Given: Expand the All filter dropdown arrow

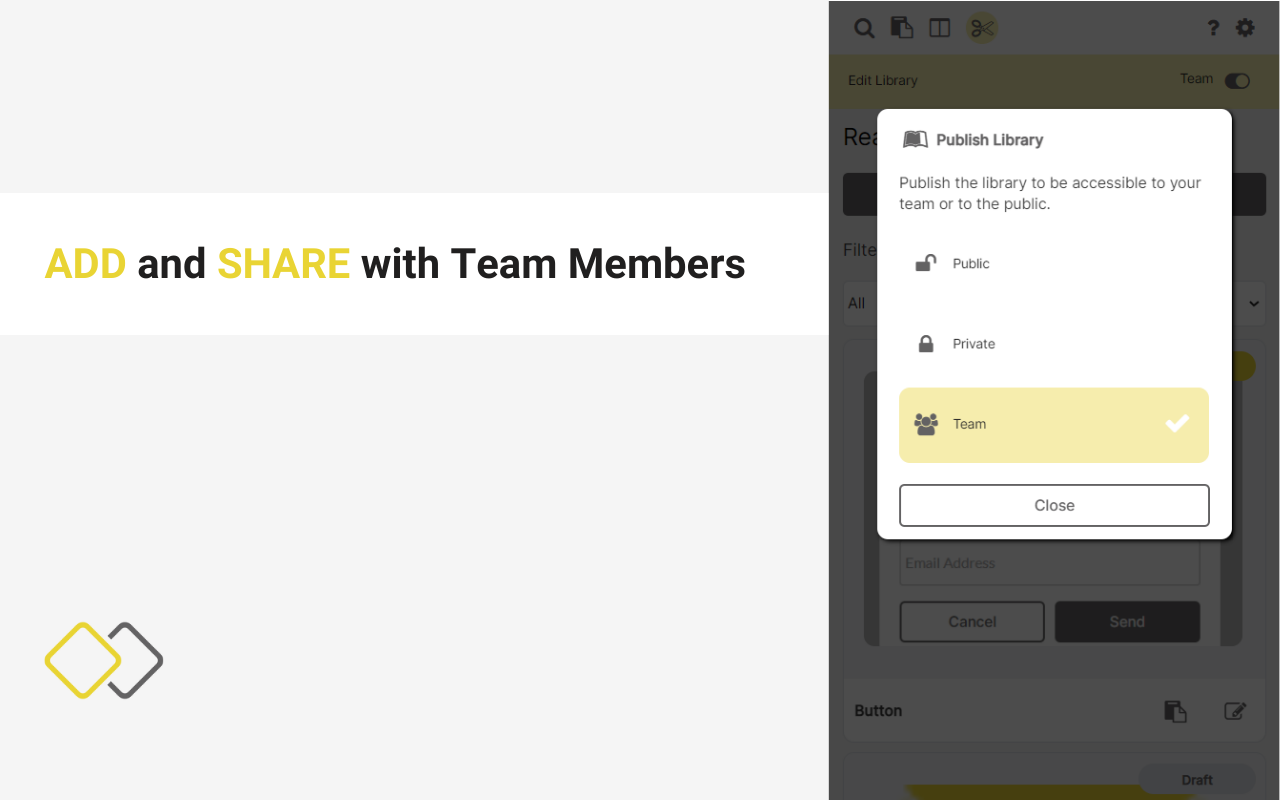Looking at the screenshot, I should click(1254, 303).
